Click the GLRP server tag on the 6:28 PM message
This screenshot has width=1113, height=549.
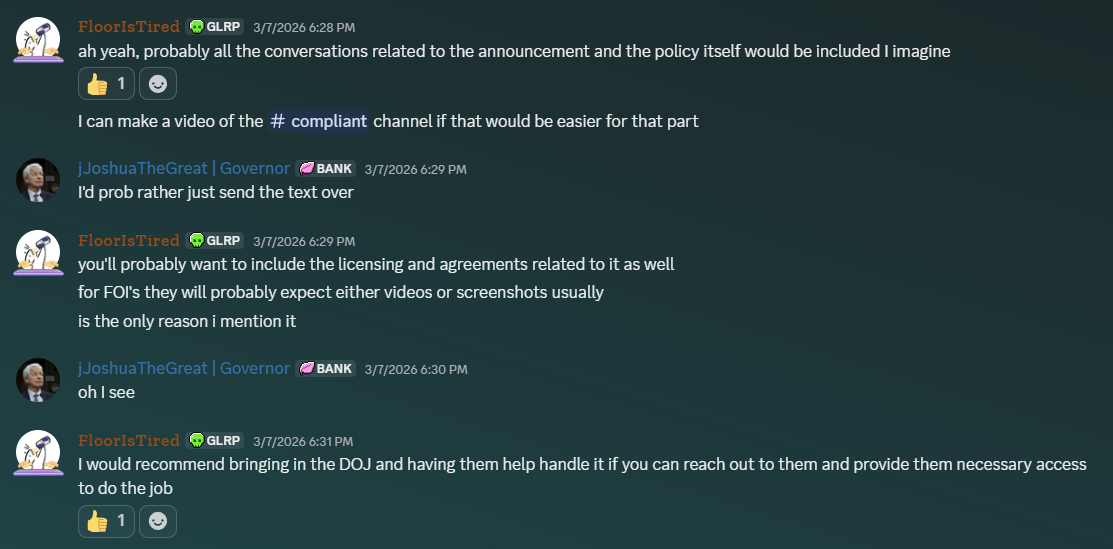(x=215, y=27)
